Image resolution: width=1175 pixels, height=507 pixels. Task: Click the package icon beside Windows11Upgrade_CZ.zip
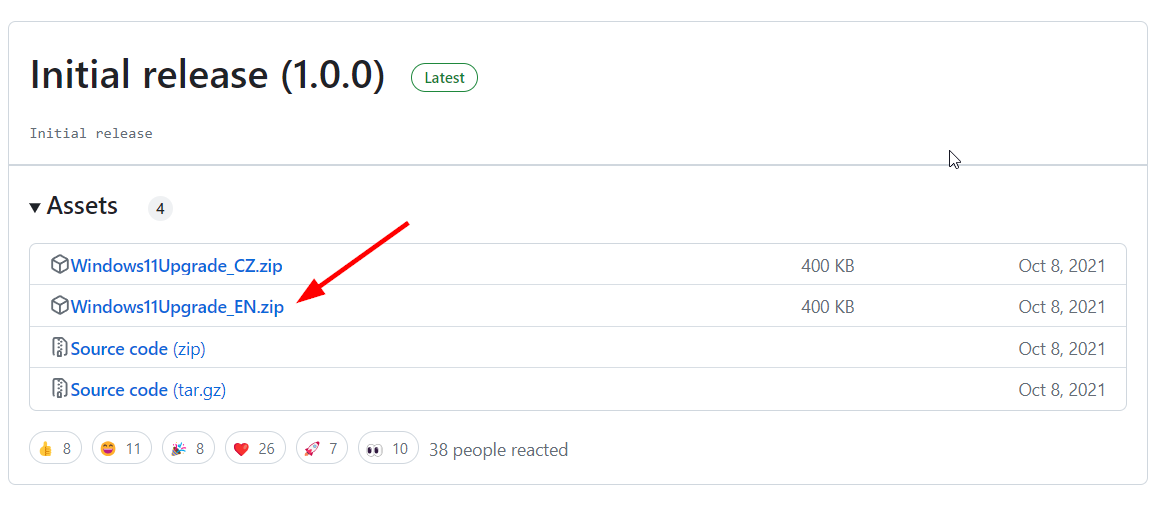tap(59, 264)
